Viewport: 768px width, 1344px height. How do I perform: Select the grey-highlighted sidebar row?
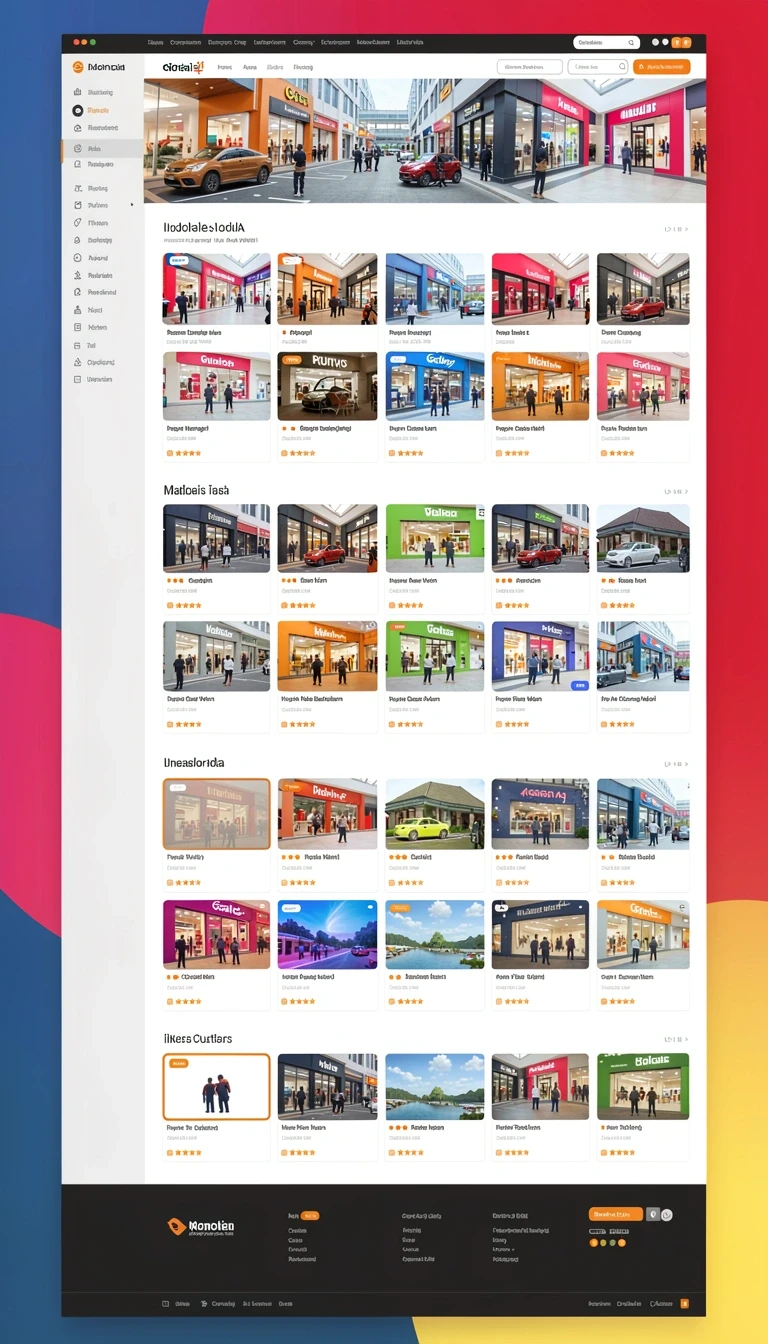(x=102, y=148)
